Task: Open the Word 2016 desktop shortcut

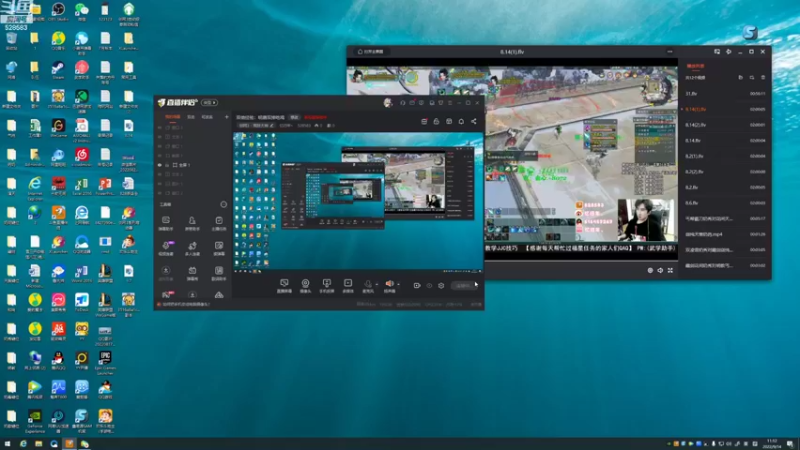Action: point(82,273)
